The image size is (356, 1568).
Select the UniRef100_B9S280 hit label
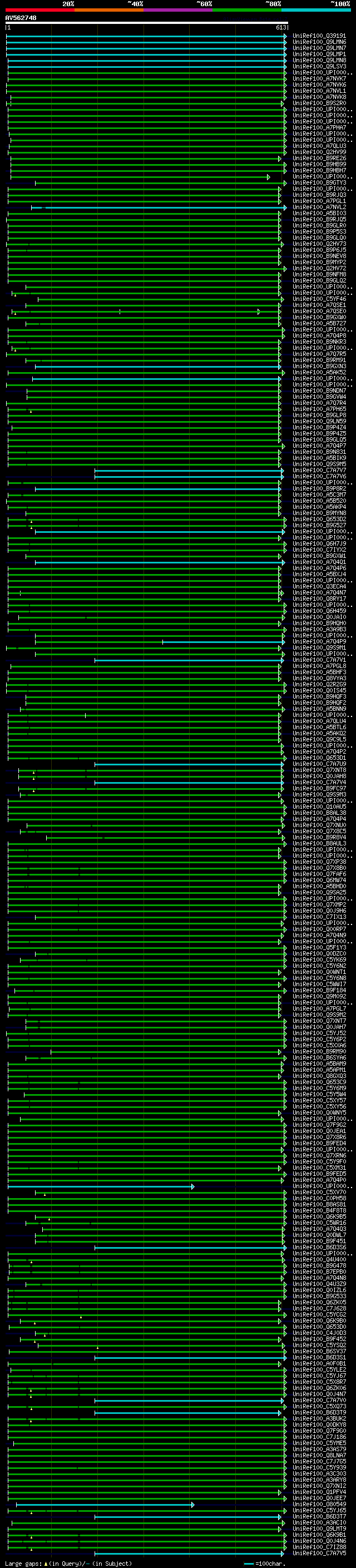[319, 103]
